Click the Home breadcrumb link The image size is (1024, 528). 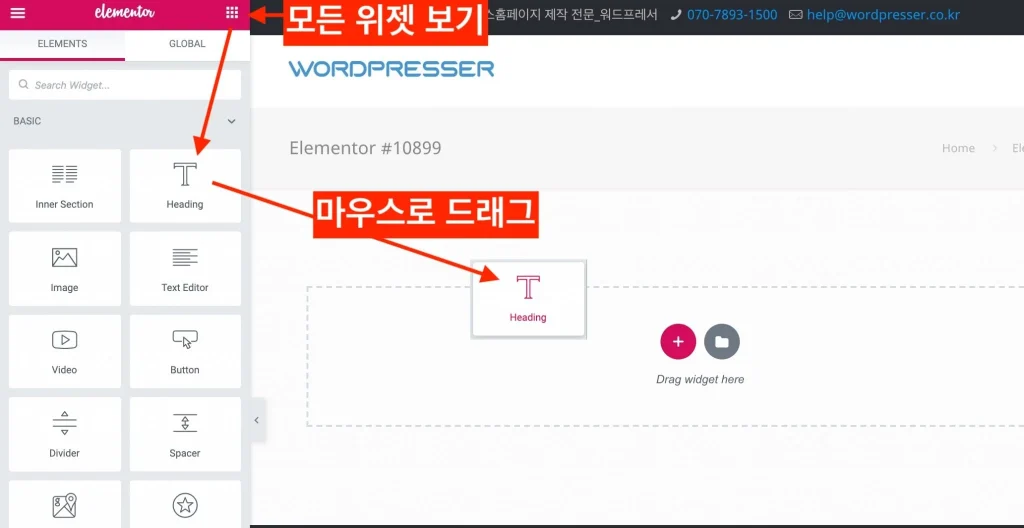(x=958, y=148)
